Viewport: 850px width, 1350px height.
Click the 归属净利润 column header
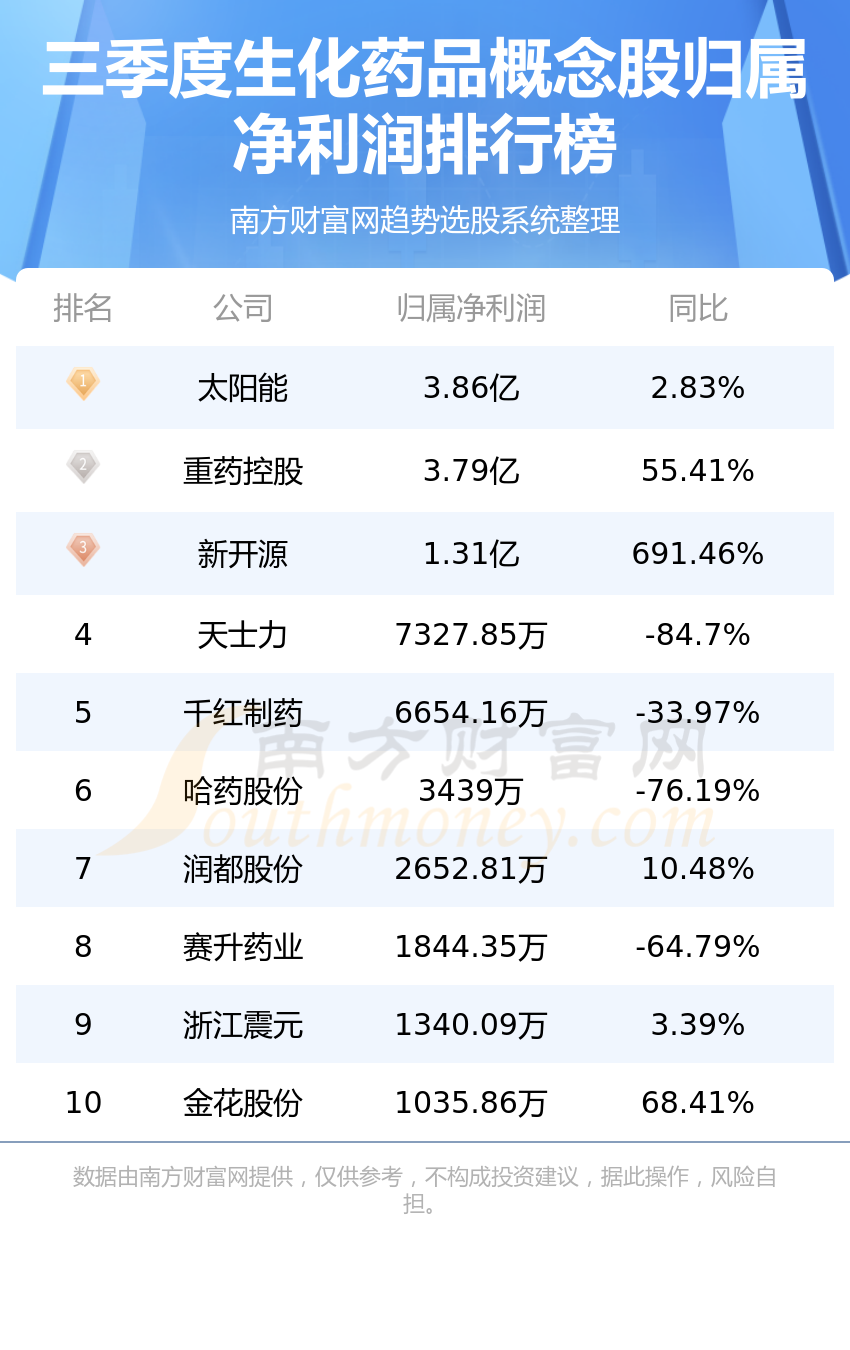coord(471,308)
